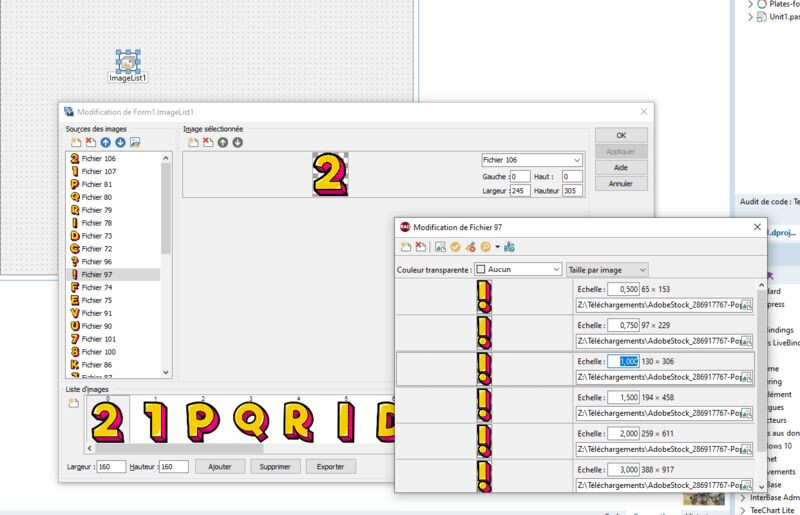800x515 pixels.
Task: Click the Echelle field showing 3,000
Action: (x=623, y=470)
